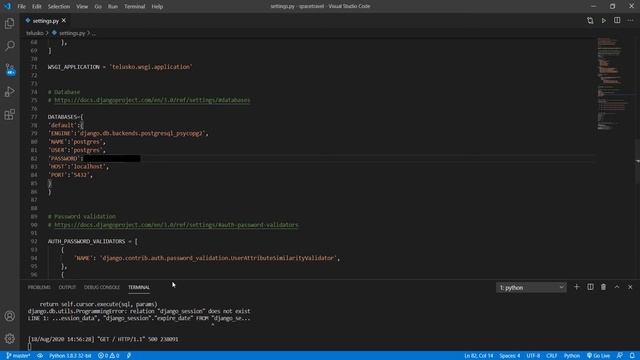Click Ln 82, Col 14 cursor position
This screenshot has width=640, height=360.
478,356
